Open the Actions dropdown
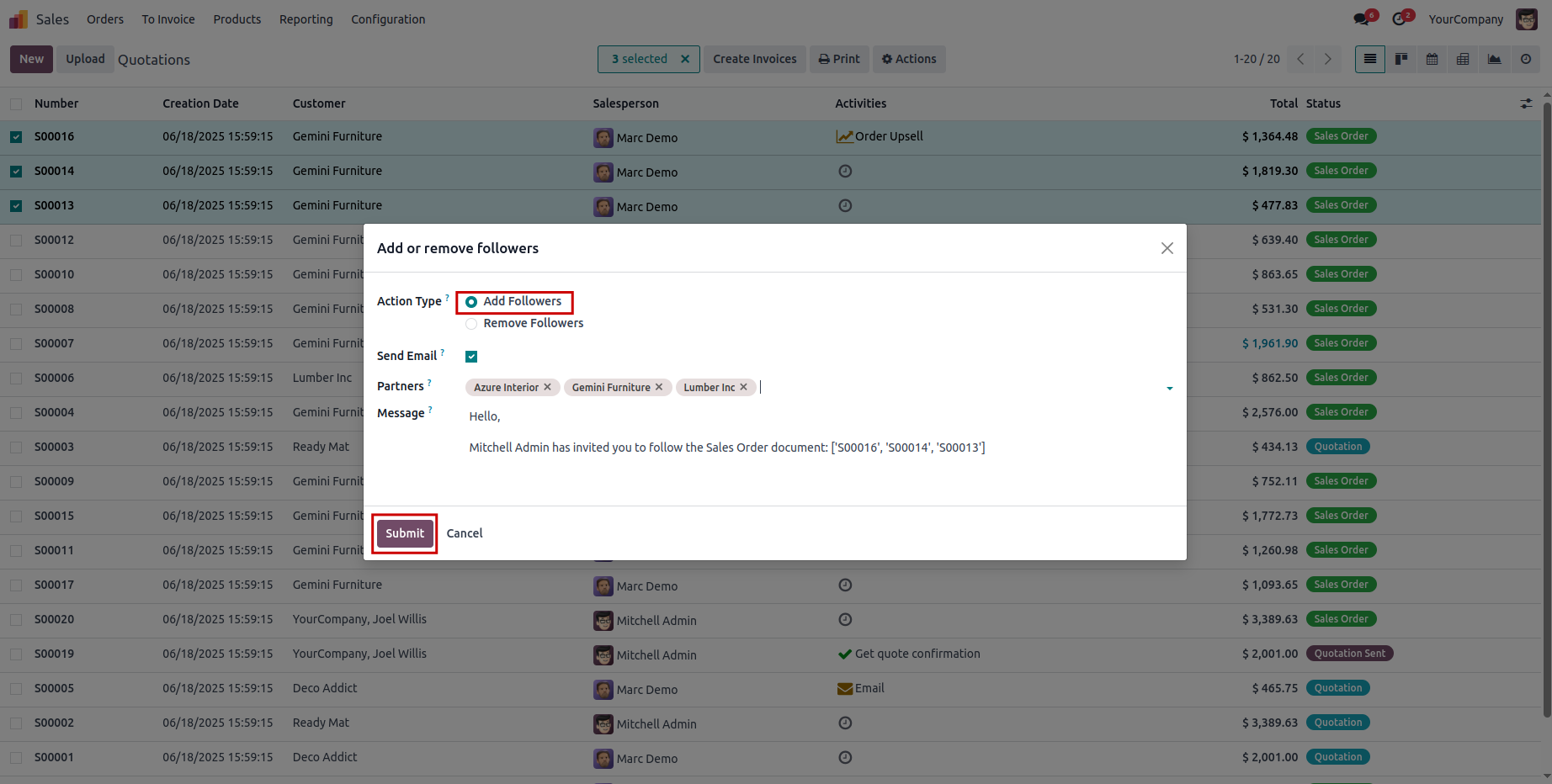This screenshot has width=1552, height=784. tap(909, 59)
